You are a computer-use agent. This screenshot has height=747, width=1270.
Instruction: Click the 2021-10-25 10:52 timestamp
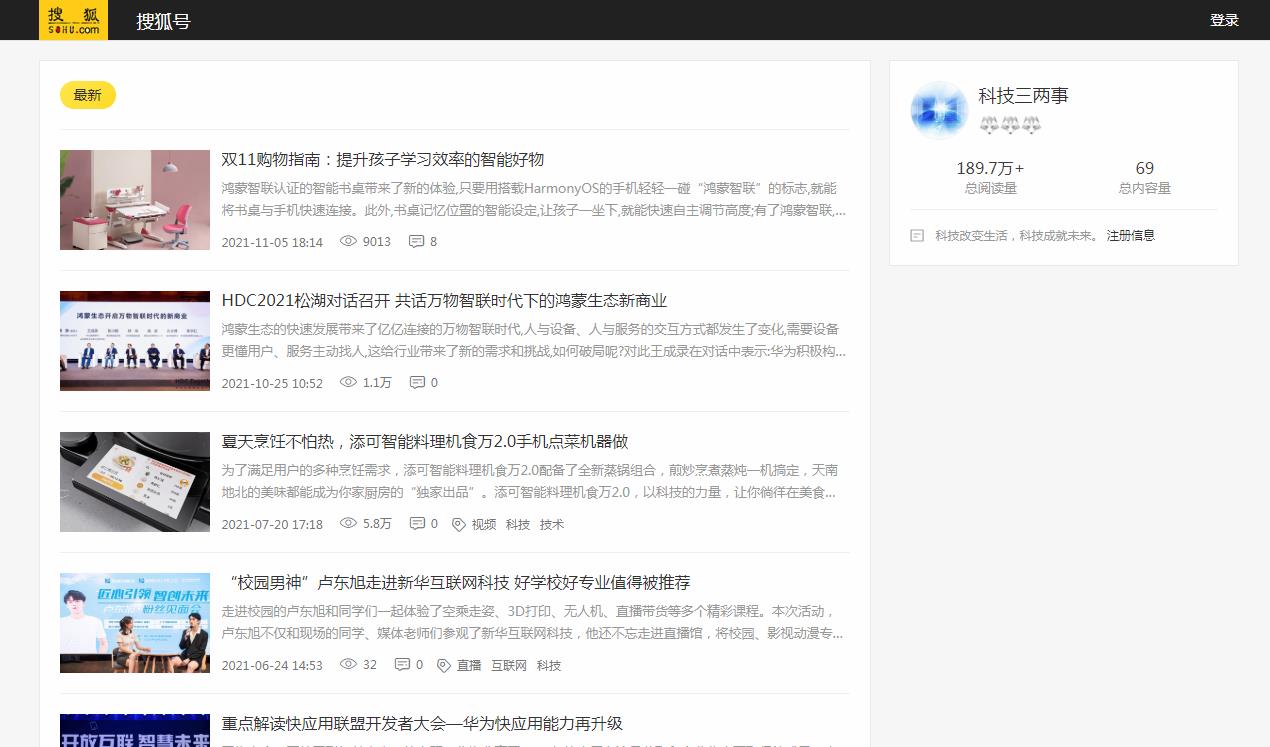272,383
